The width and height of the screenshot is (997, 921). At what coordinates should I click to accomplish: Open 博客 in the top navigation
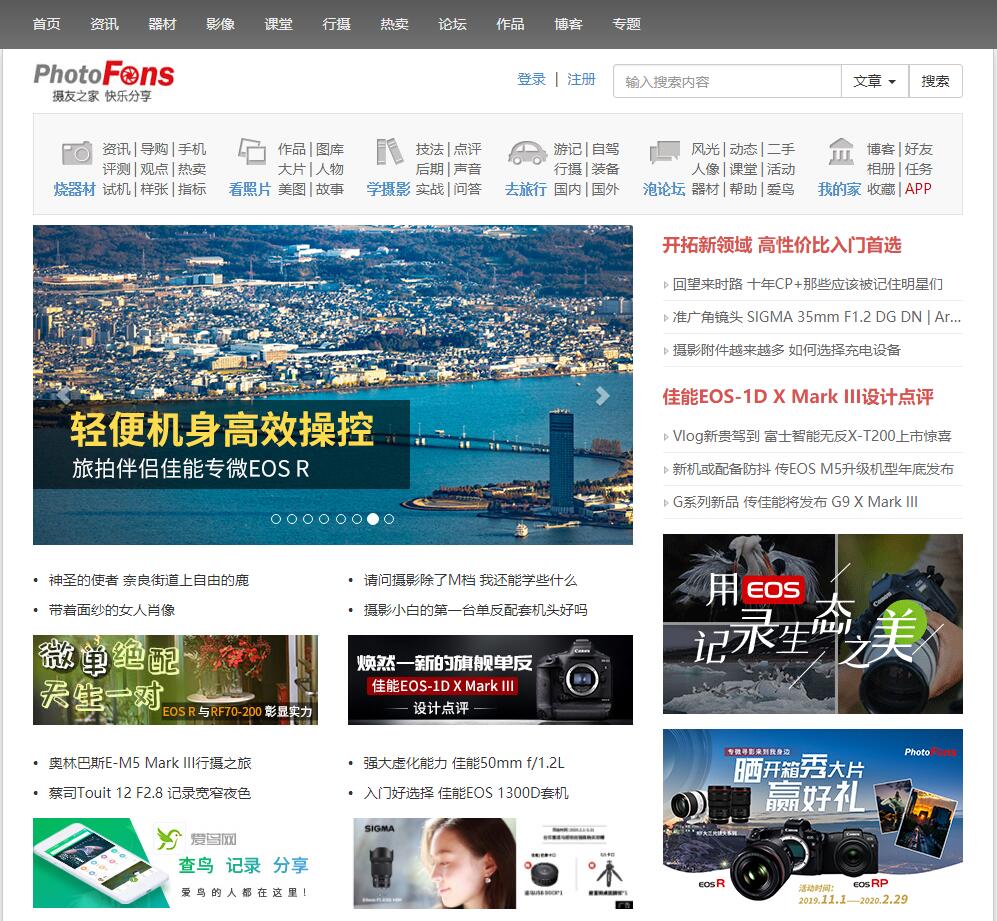(568, 24)
